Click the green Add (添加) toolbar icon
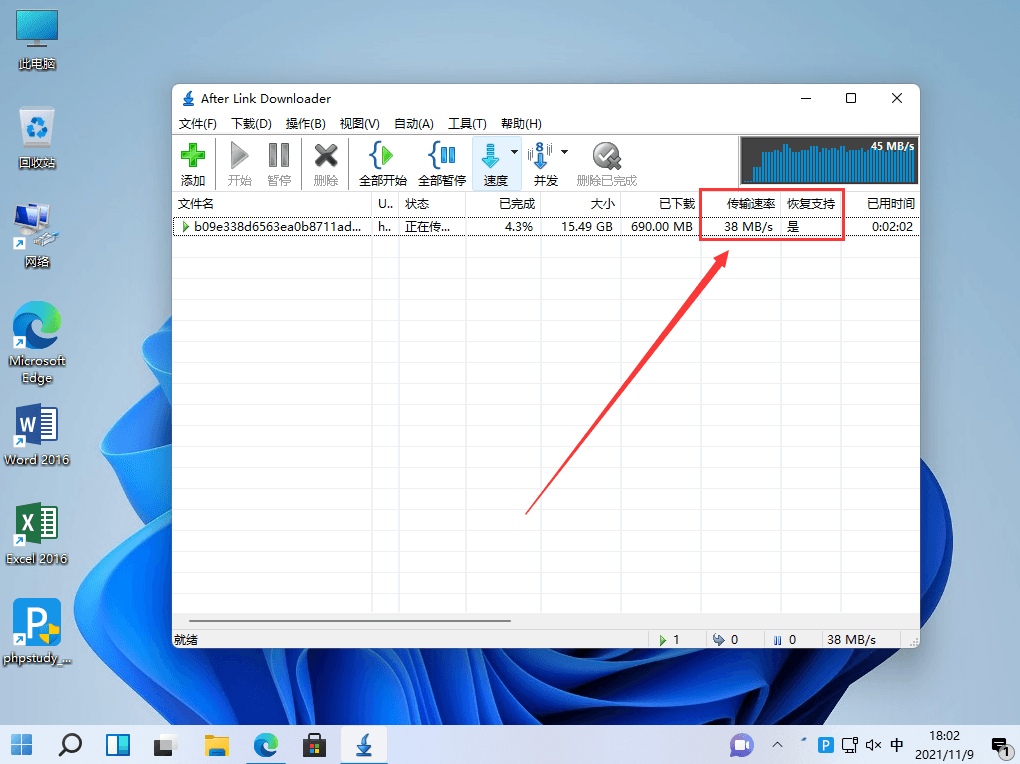The image size is (1020, 764). [193, 156]
